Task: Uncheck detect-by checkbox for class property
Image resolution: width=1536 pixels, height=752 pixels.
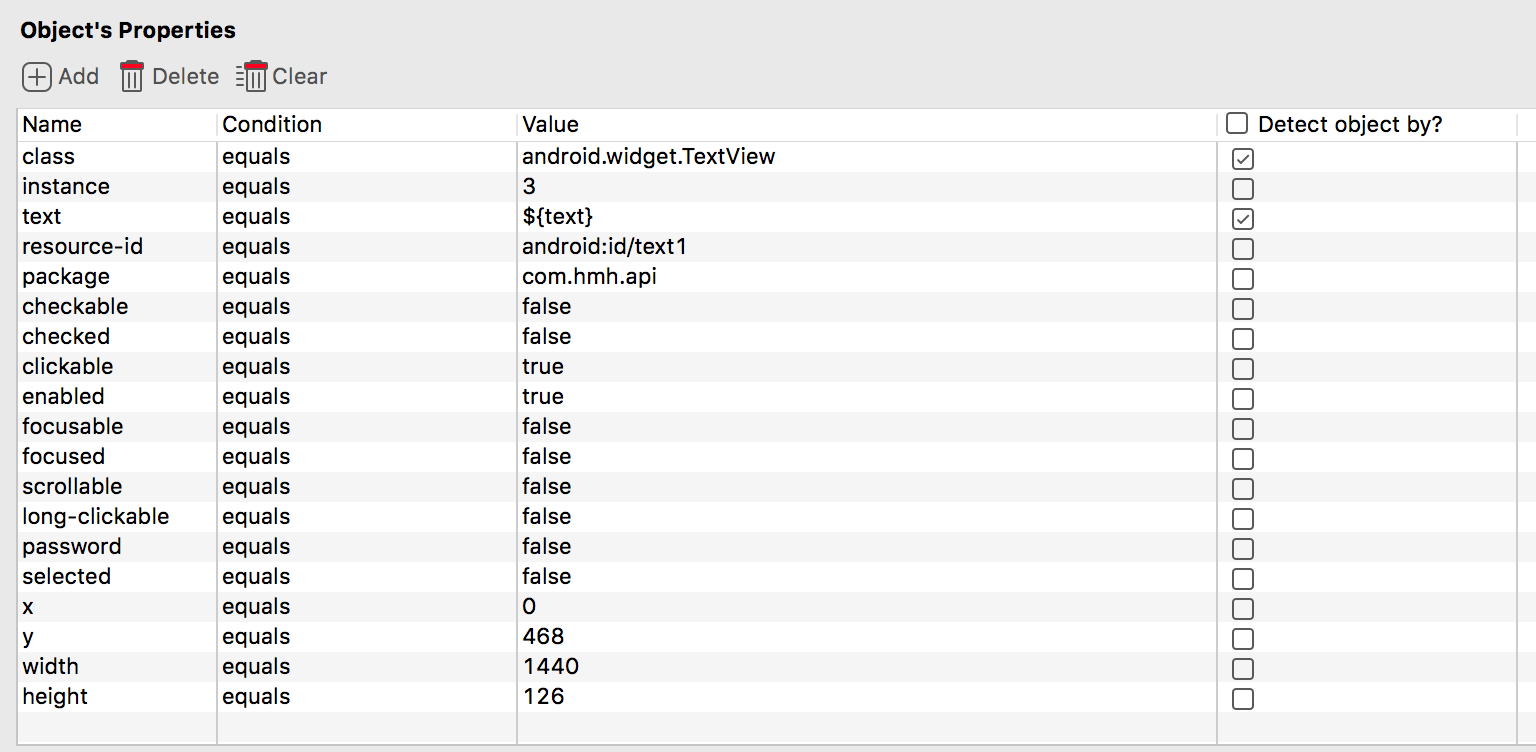Action: pyautogui.click(x=1243, y=158)
